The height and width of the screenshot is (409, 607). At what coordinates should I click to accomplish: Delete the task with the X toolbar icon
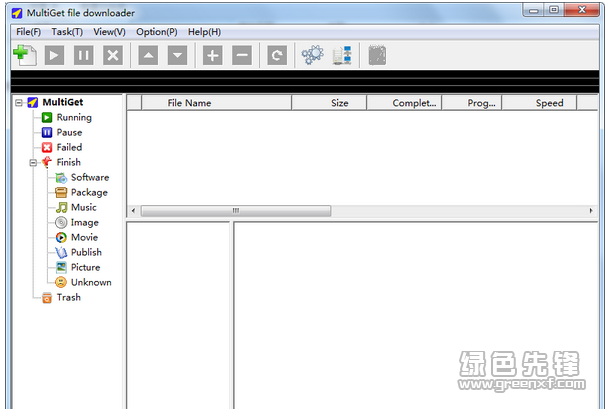pyautogui.click(x=113, y=55)
